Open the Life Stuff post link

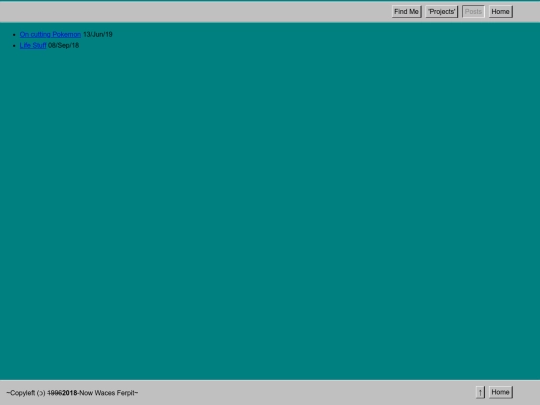pos(33,45)
